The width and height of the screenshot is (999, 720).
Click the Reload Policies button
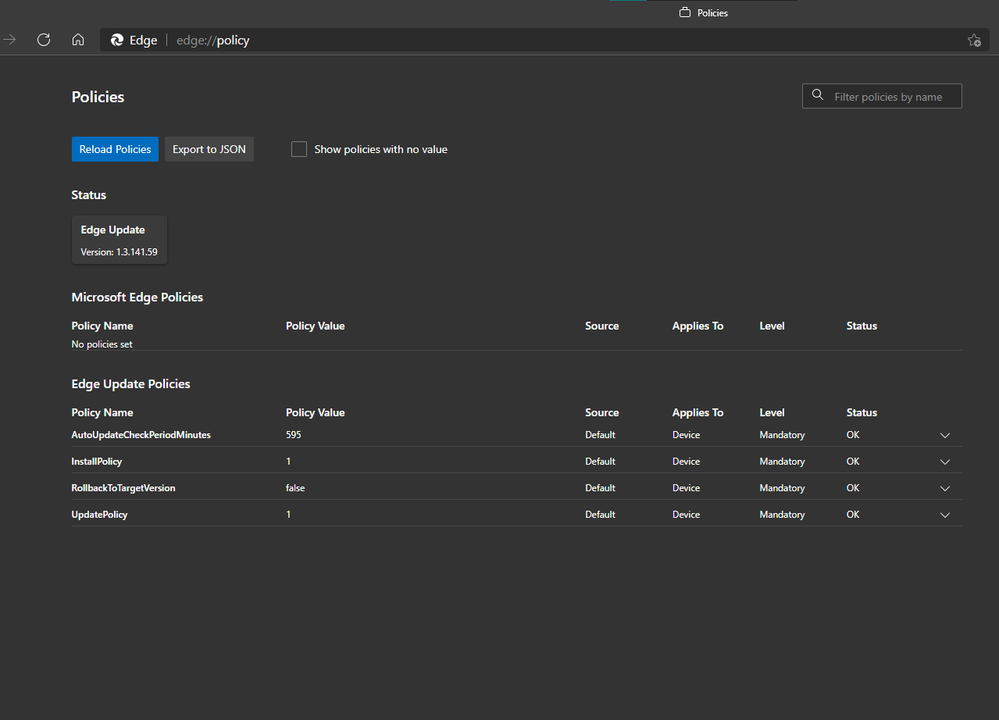(115, 149)
